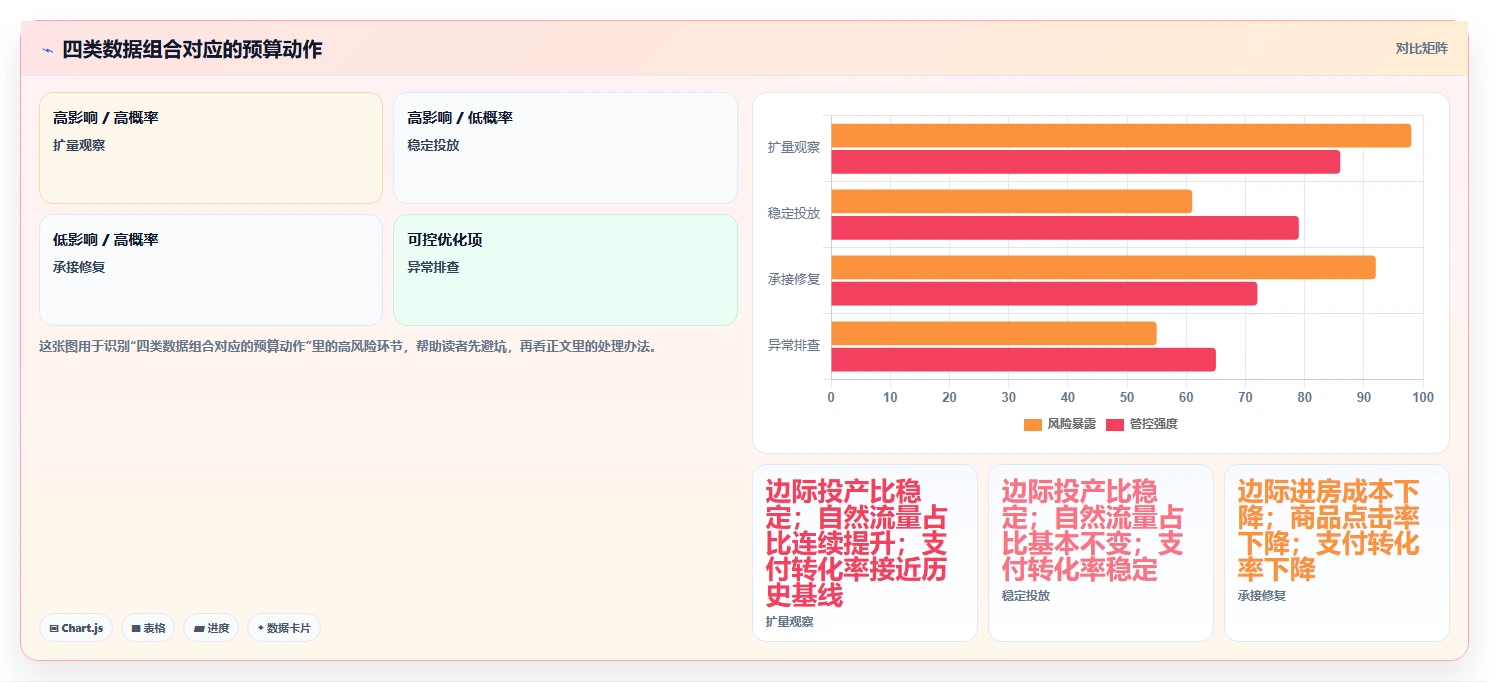Click the orange 稳定投放 bar
This screenshot has width=1489, height=682.
click(x=1011, y=201)
